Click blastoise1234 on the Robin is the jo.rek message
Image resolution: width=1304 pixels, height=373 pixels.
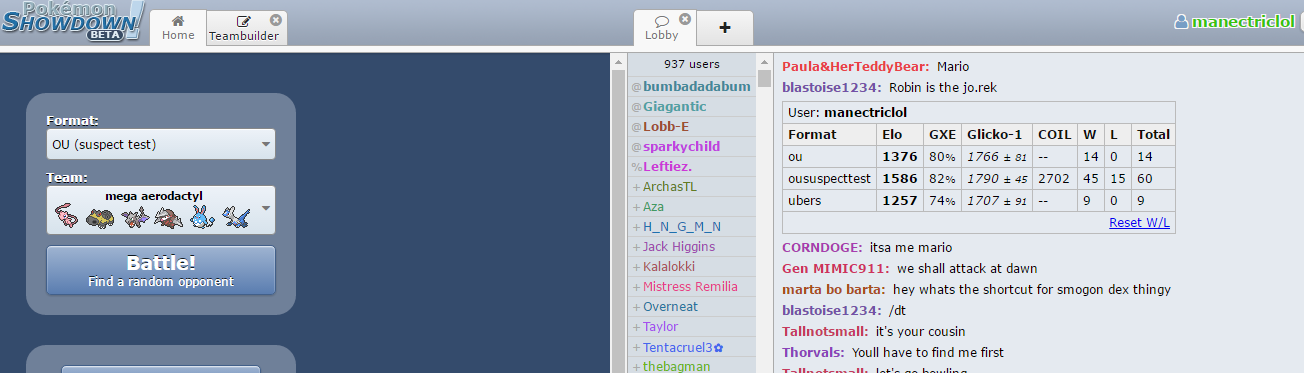tap(832, 87)
